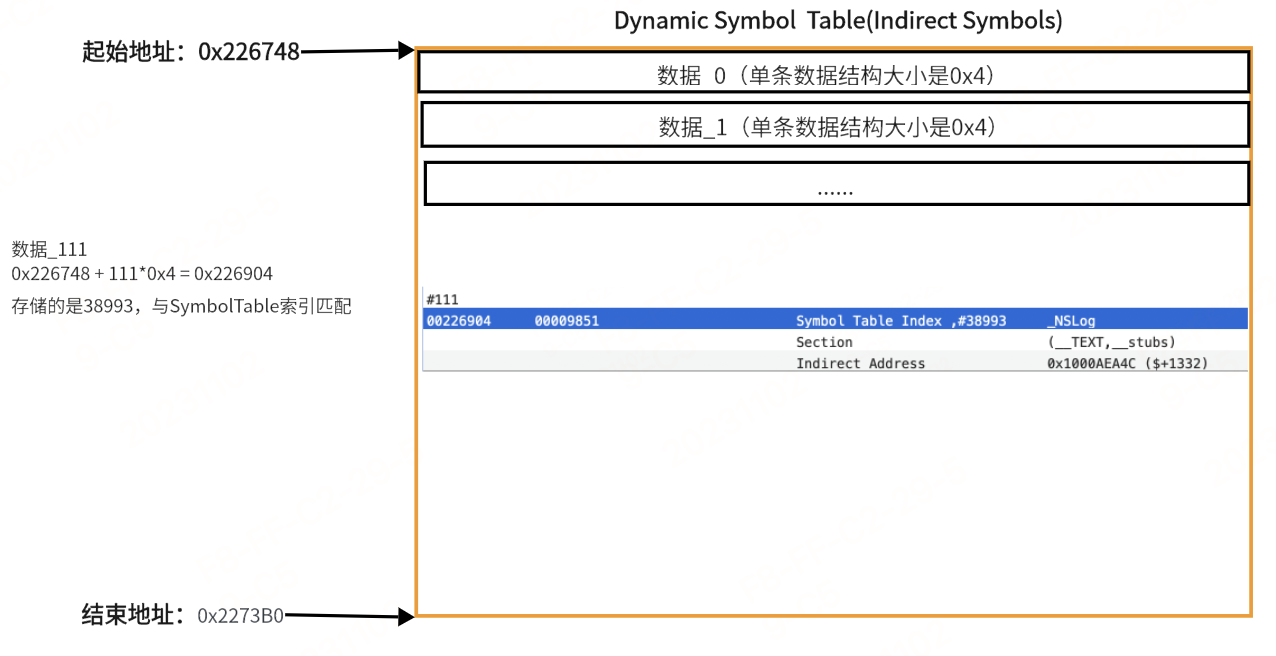Click the 数据_111 label on the left

[x=49, y=249]
